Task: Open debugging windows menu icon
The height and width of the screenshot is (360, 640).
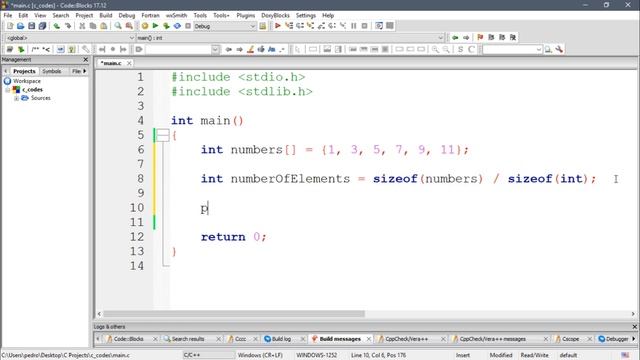Action: pyautogui.click(x=379, y=26)
